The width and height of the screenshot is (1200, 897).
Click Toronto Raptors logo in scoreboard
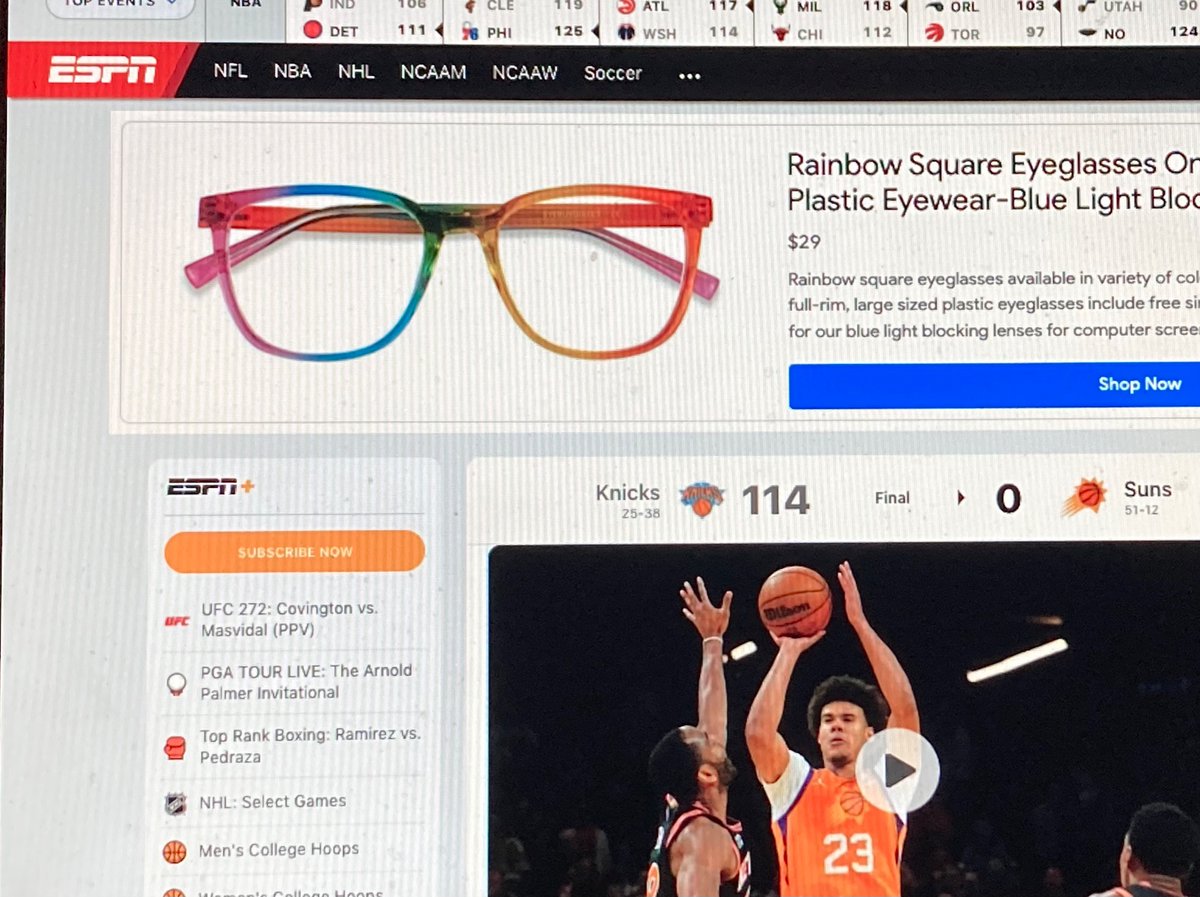pos(934,33)
